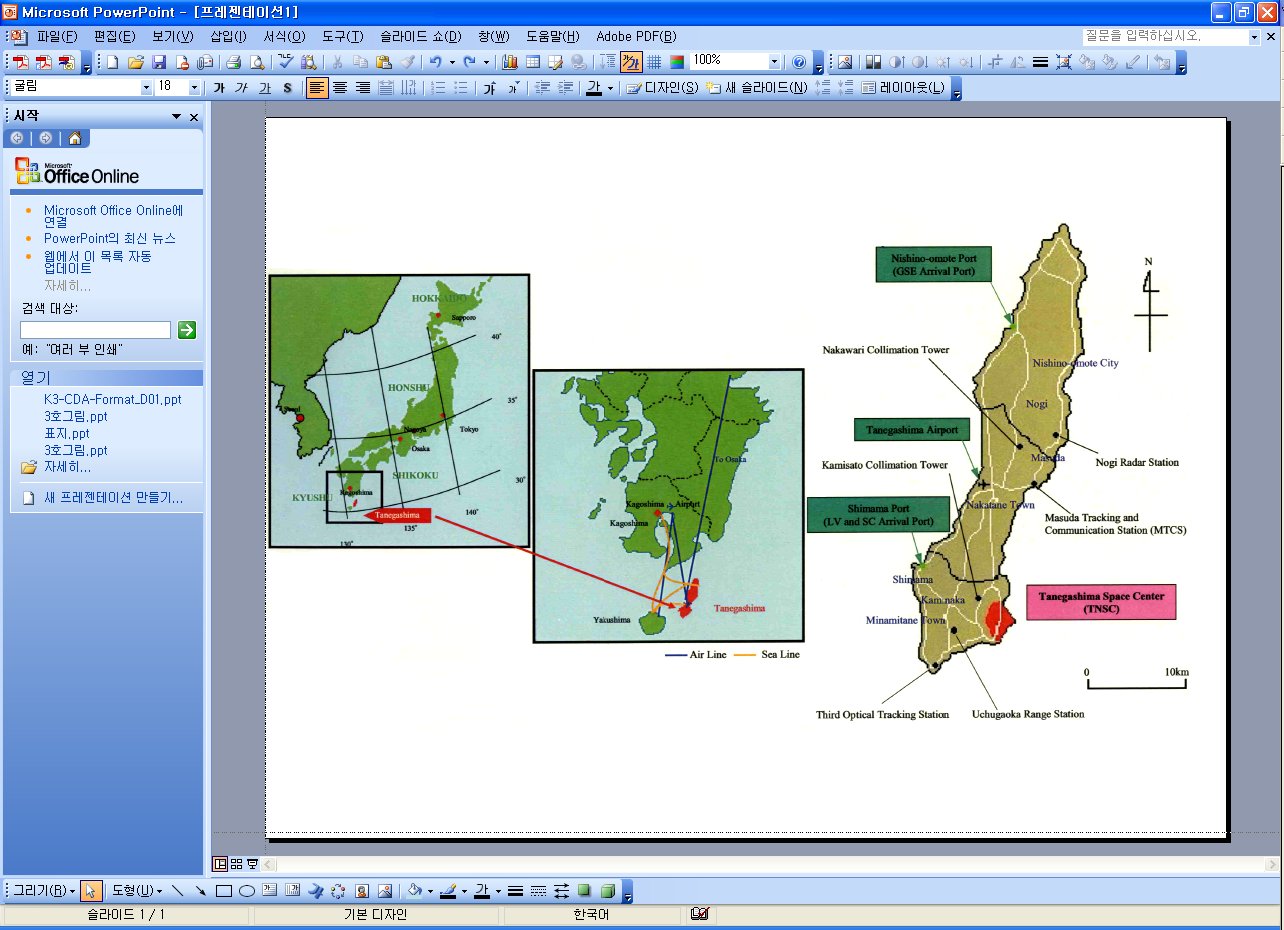Open the font name dropdown
The image size is (1284, 930).
pyautogui.click(x=146, y=88)
